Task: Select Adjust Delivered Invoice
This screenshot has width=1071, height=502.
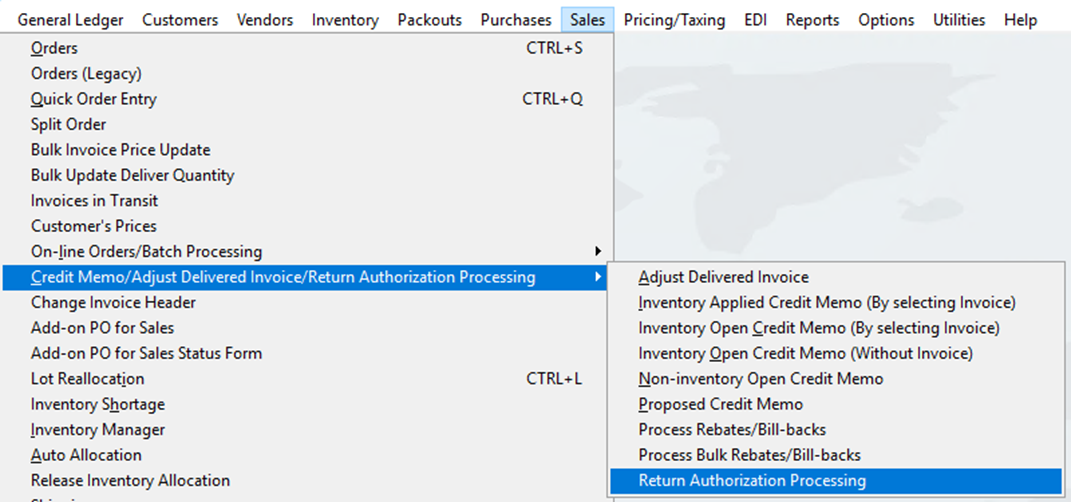Action: click(723, 277)
